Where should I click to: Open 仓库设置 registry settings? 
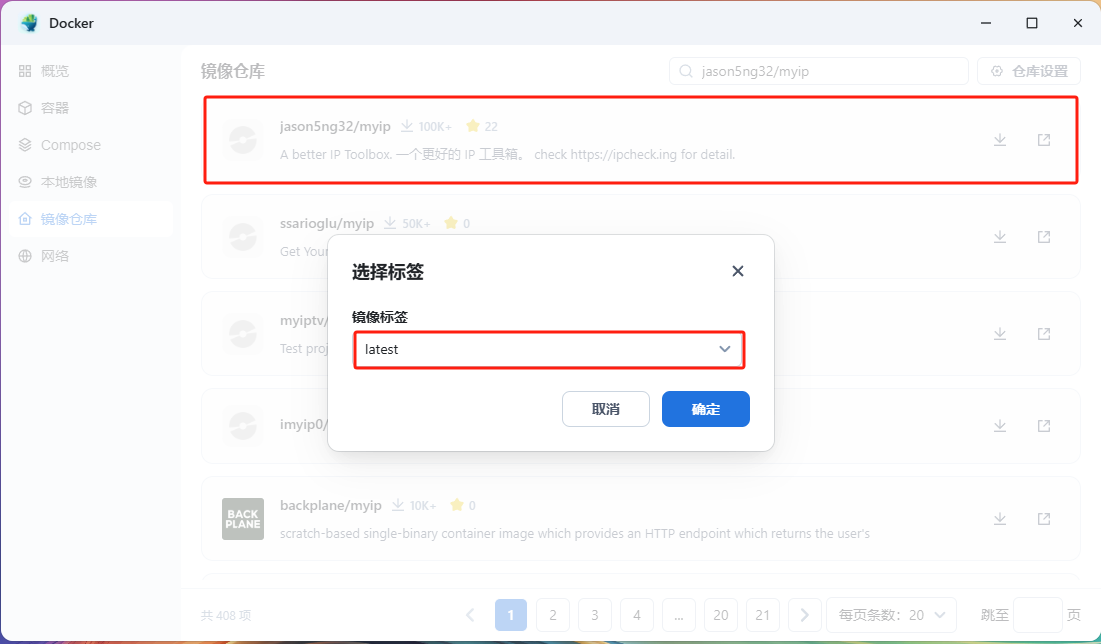1029,71
